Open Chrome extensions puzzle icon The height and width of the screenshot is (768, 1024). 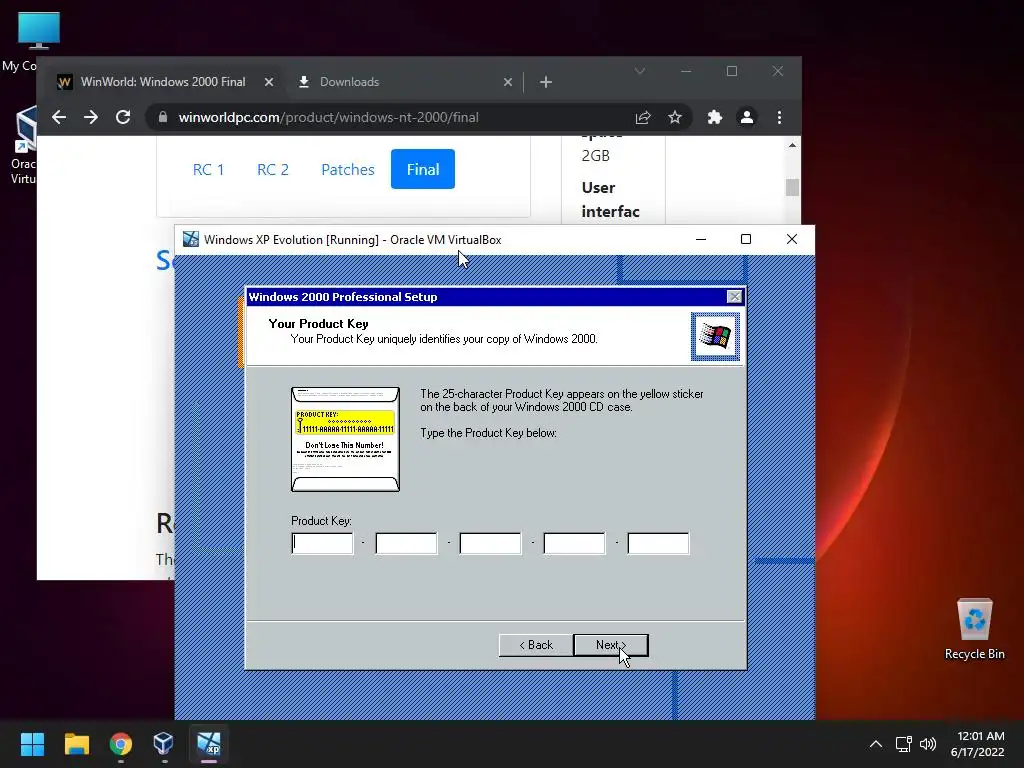[714, 117]
